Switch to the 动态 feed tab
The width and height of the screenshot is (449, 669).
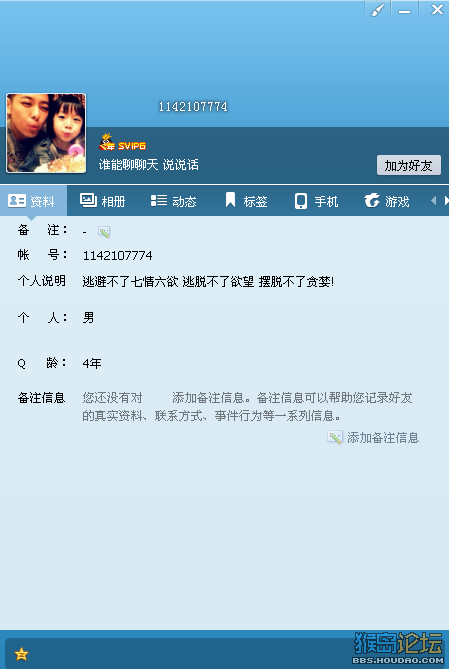(173, 201)
